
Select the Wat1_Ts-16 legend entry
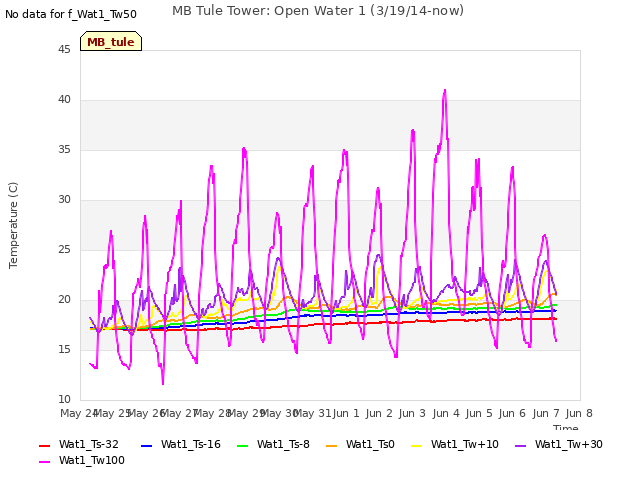click(x=181, y=444)
